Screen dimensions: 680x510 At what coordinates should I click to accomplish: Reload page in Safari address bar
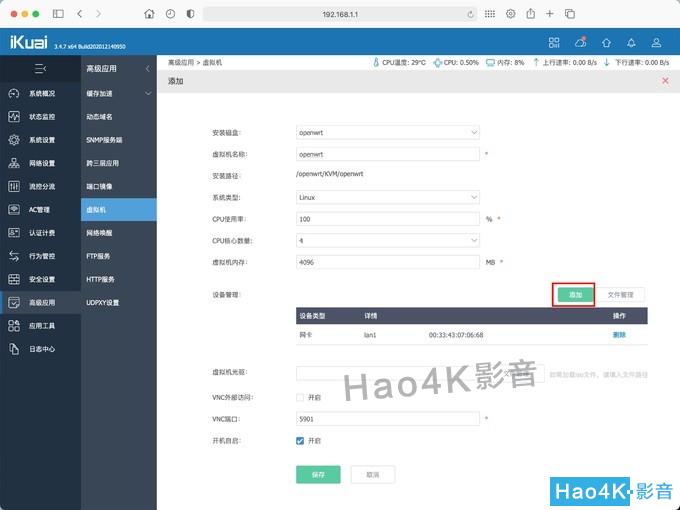tap(471, 14)
